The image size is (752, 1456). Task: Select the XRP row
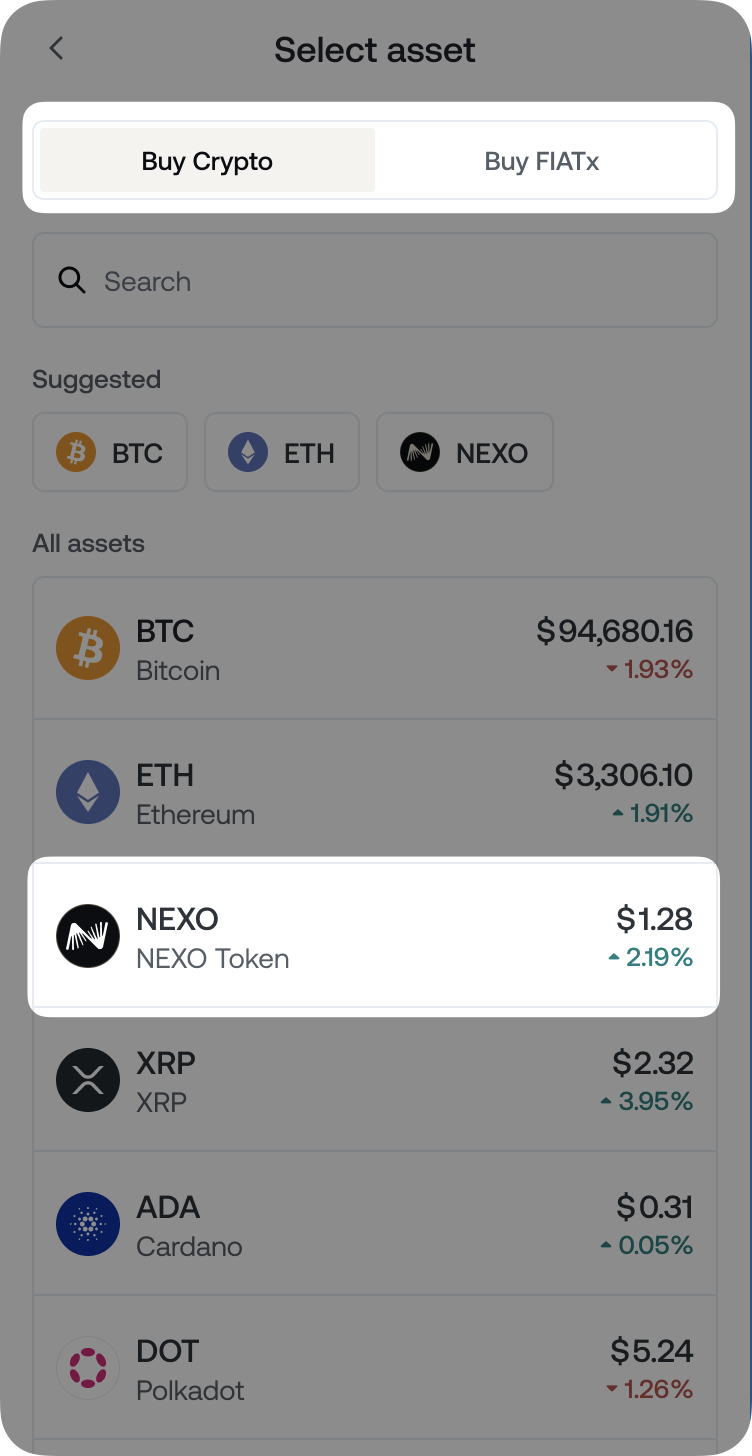pyautogui.click(x=375, y=1080)
